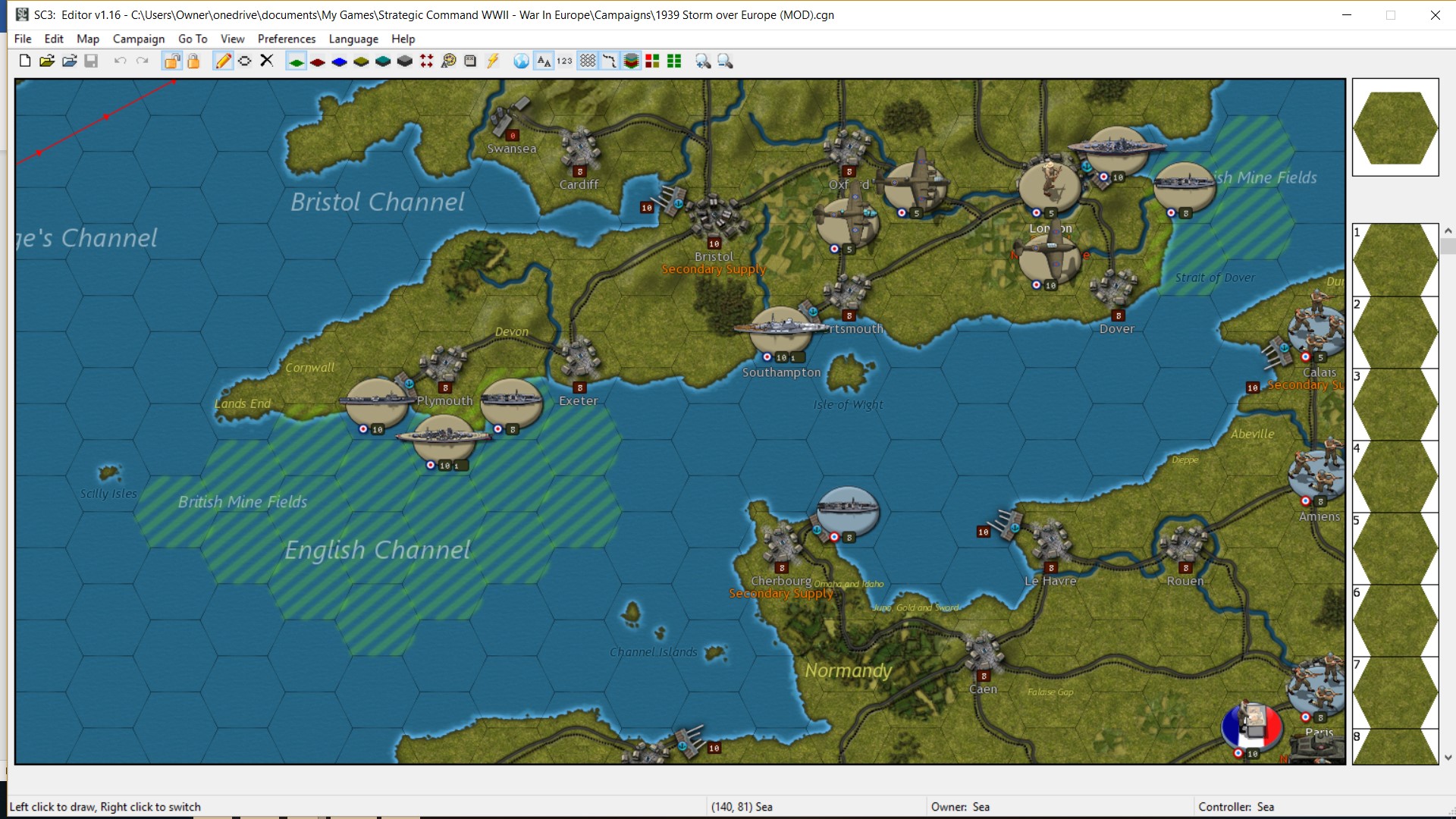Toggle the map text labels button

pyautogui.click(x=544, y=61)
